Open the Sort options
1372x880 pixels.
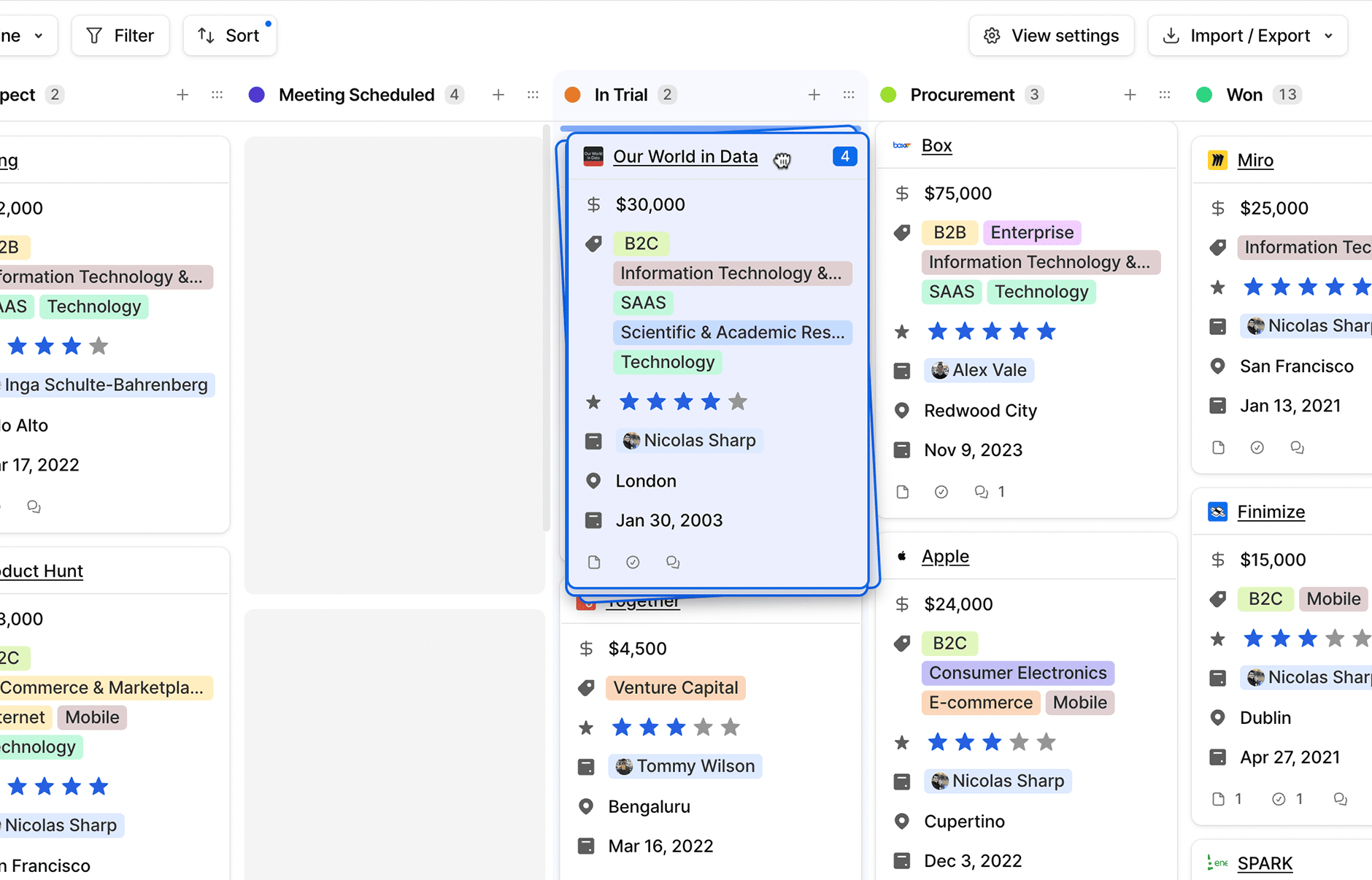coord(229,36)
